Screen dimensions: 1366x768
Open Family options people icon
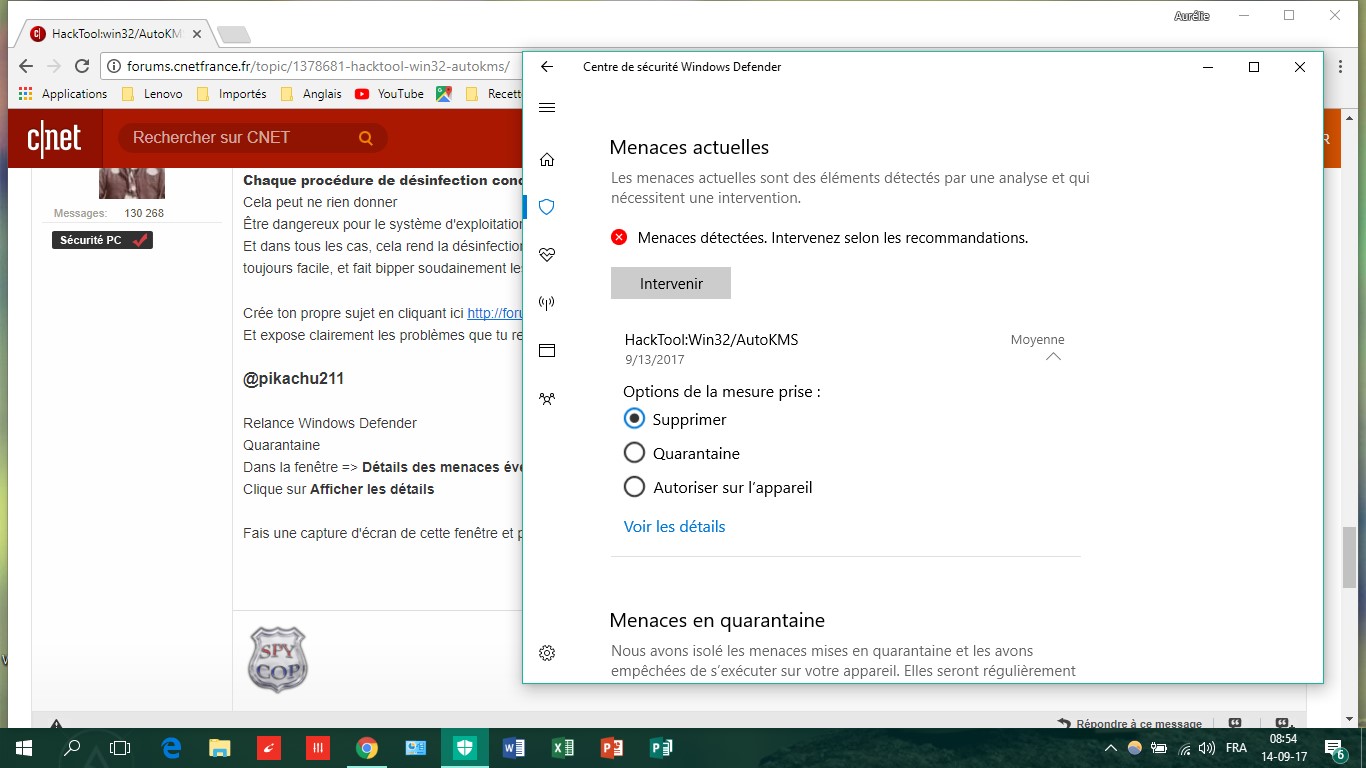[x=546, y=399]
